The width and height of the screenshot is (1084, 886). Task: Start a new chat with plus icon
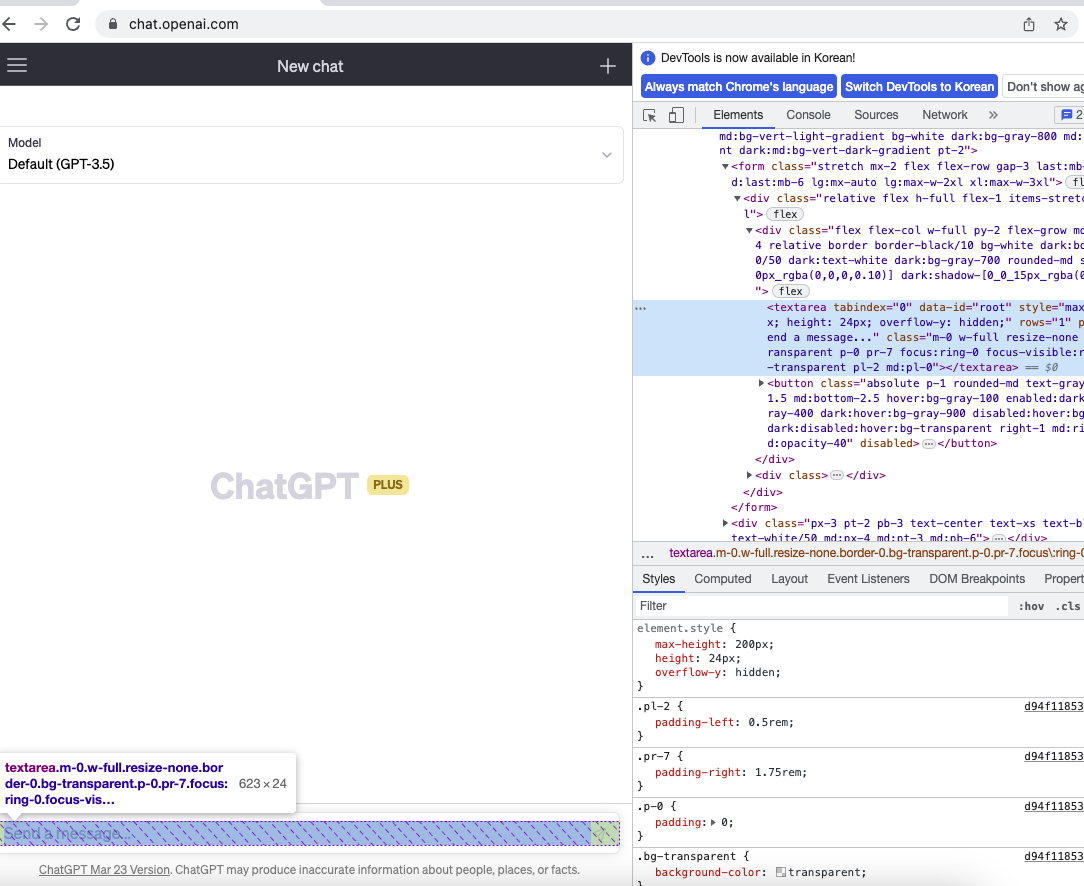(x=608, y=66)
